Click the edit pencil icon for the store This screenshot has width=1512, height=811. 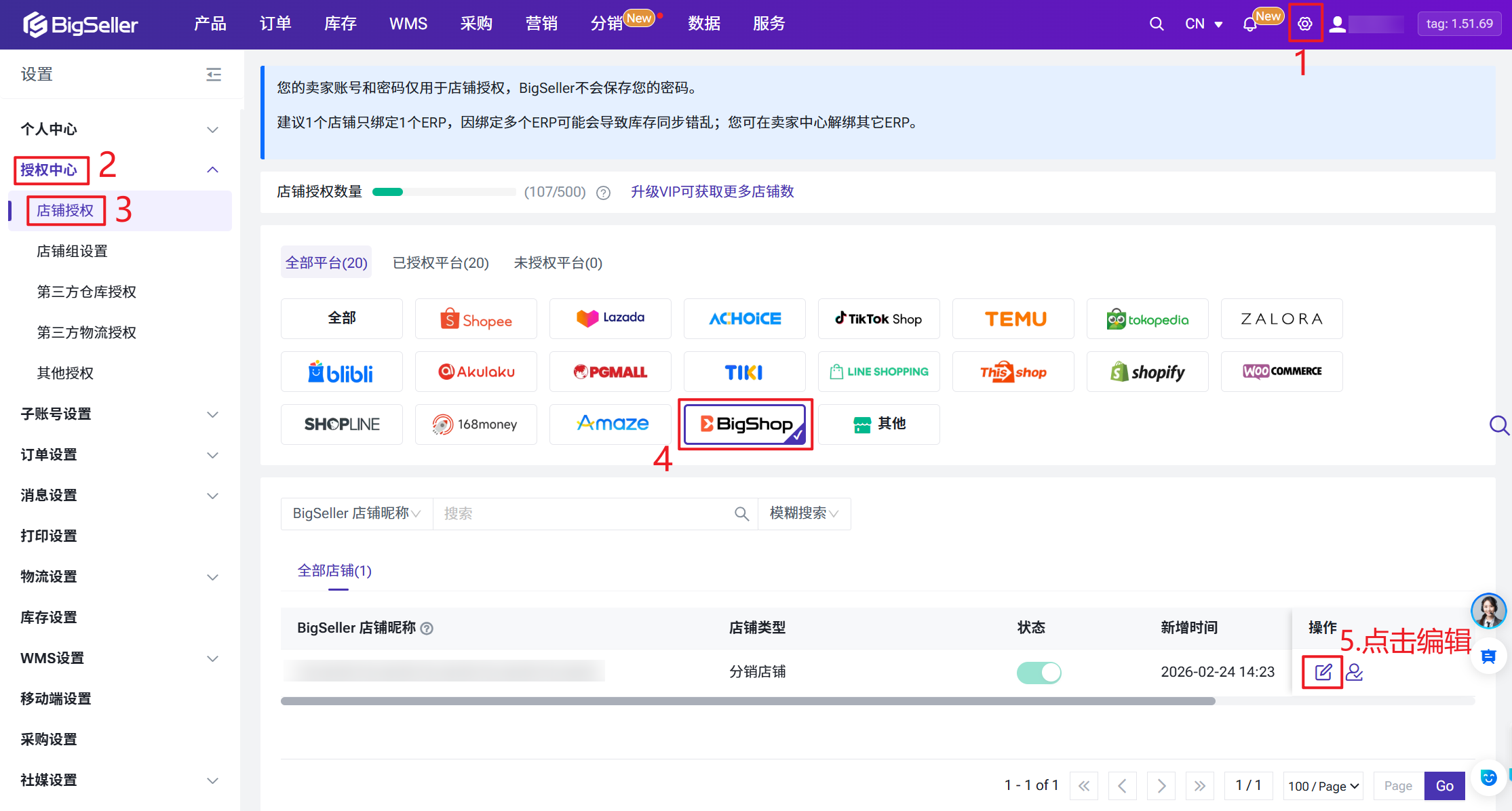pos(1323,672)
